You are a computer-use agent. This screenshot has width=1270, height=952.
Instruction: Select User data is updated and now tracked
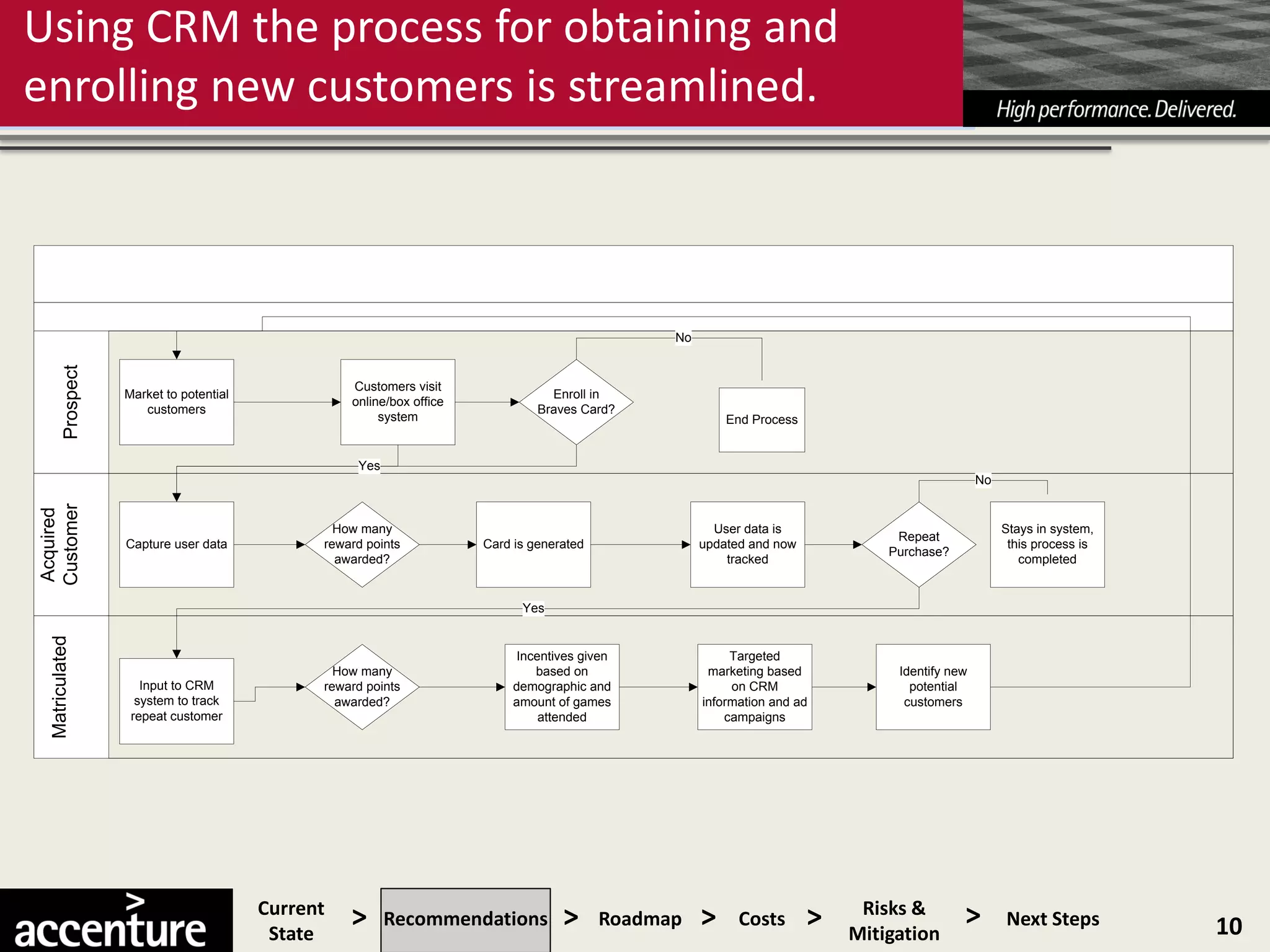(747, 544)
